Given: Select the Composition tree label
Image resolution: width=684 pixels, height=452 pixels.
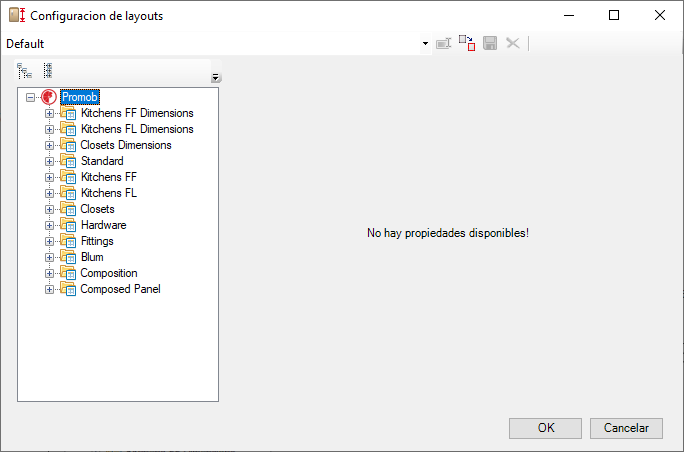Looking at the screenshot, I should (109, 273).
